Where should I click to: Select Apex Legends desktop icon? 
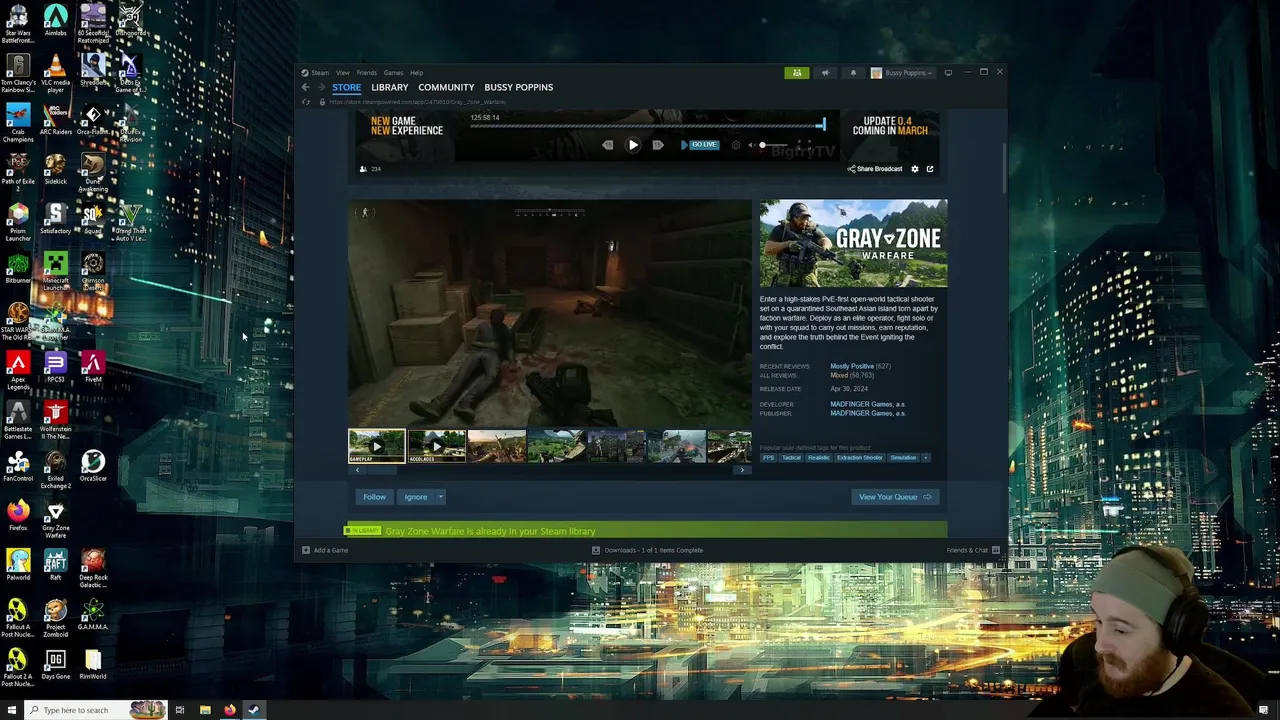click(x=18, y=370)
